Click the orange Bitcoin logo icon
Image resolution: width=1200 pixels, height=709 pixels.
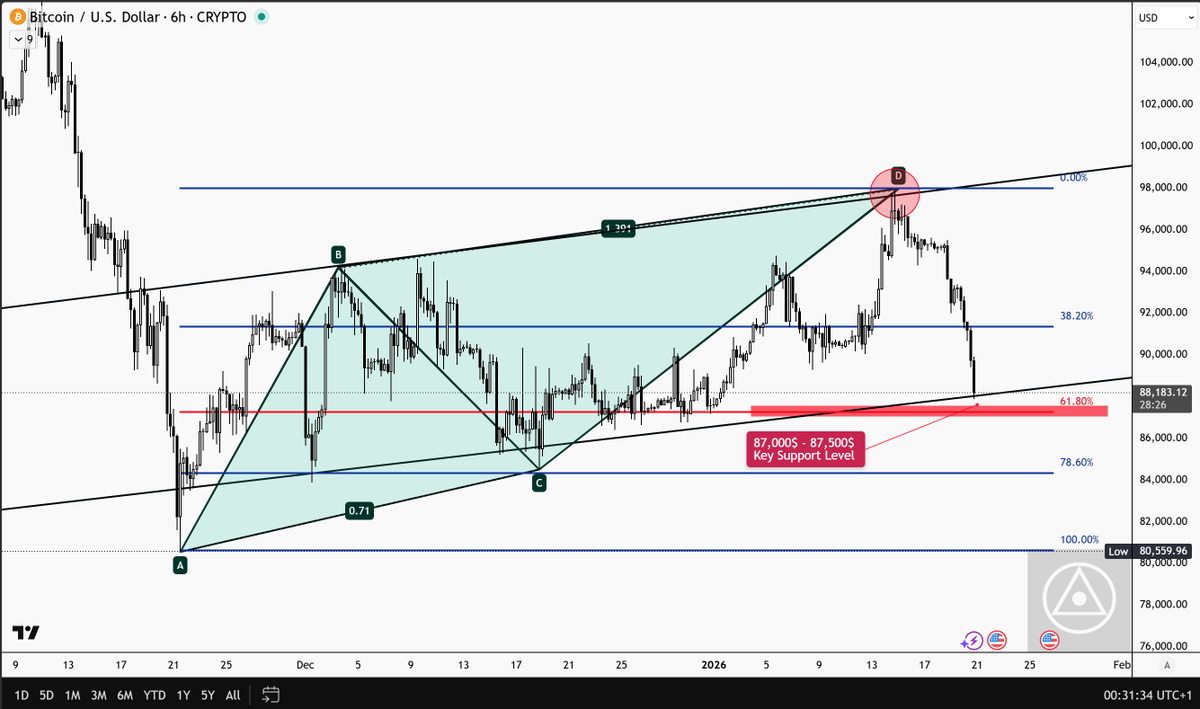point(16,17)
